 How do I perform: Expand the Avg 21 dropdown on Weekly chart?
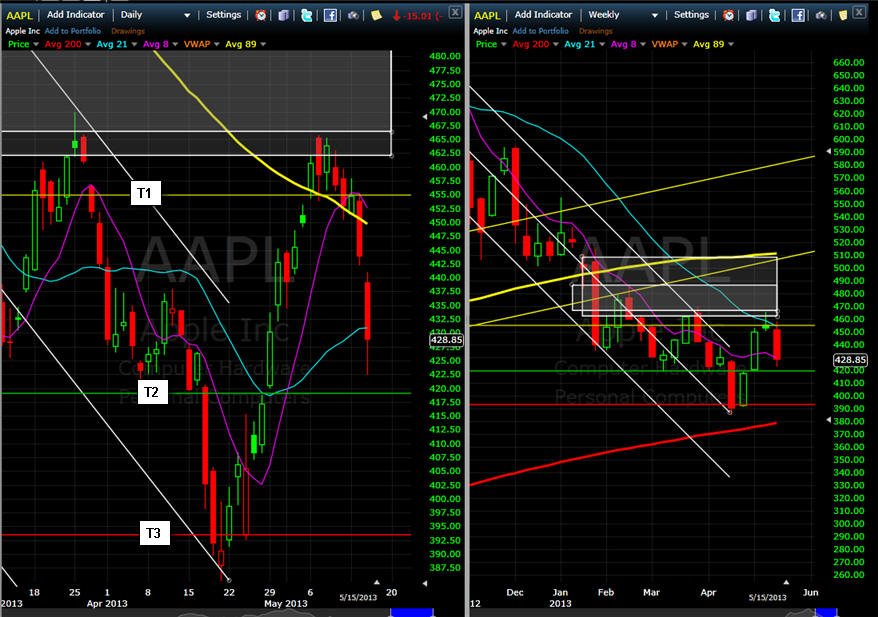coord(602,44)
